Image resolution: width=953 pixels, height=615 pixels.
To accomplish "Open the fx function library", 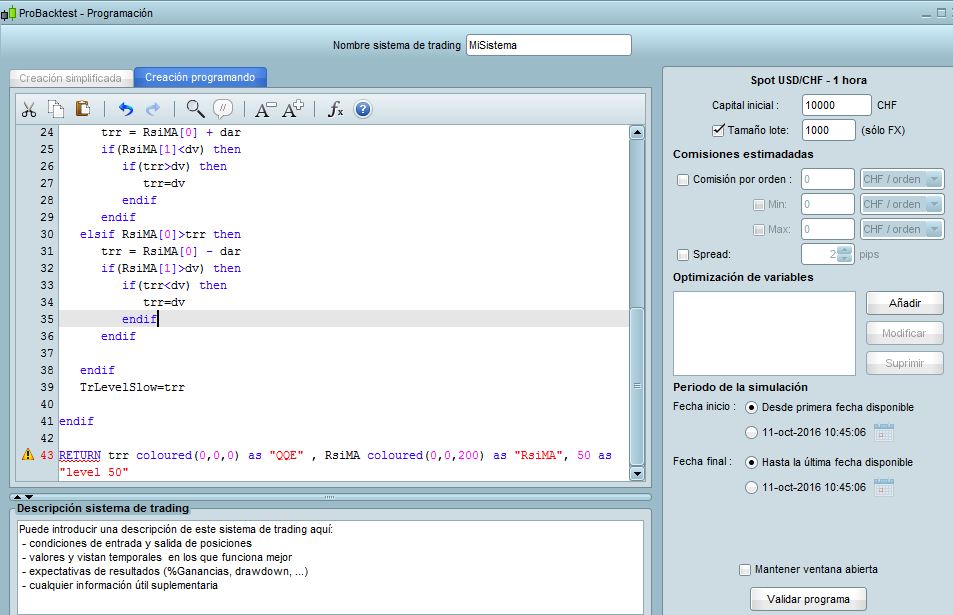I will pyautogui.click(x=336, y=109).
